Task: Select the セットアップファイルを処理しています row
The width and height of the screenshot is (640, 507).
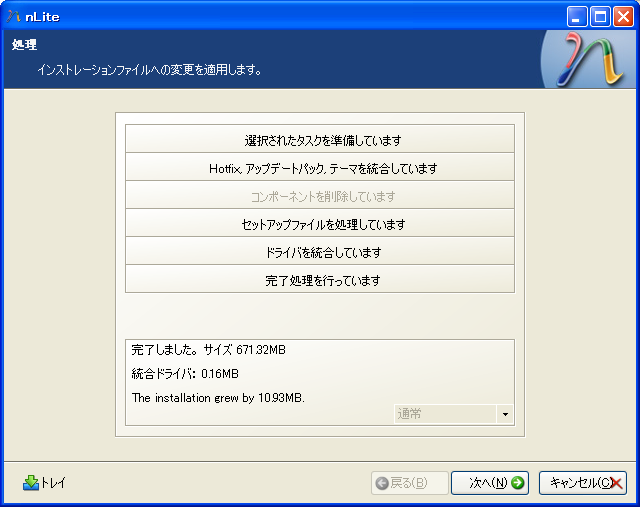Action: pos(320,223)
